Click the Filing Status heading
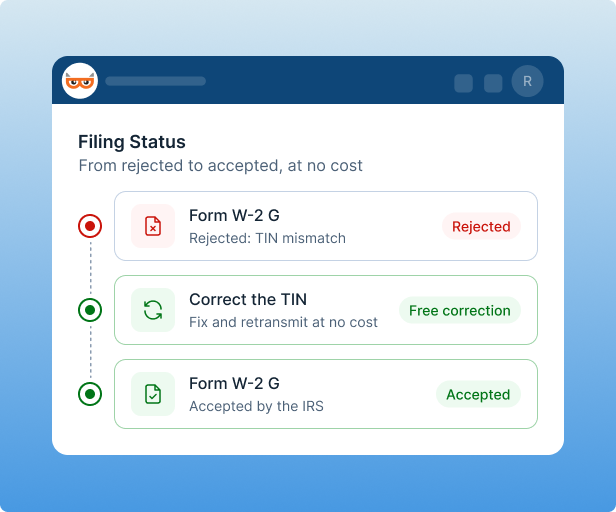 [132, 142]
